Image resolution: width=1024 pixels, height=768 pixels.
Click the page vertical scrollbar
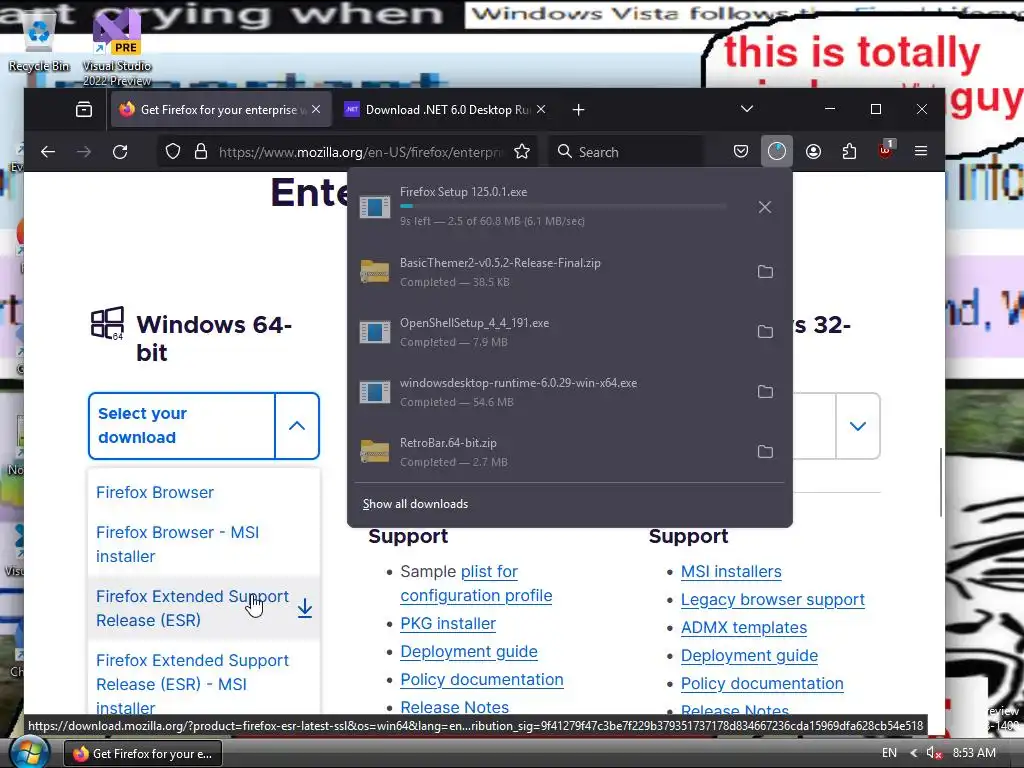(x=940, y=483)
